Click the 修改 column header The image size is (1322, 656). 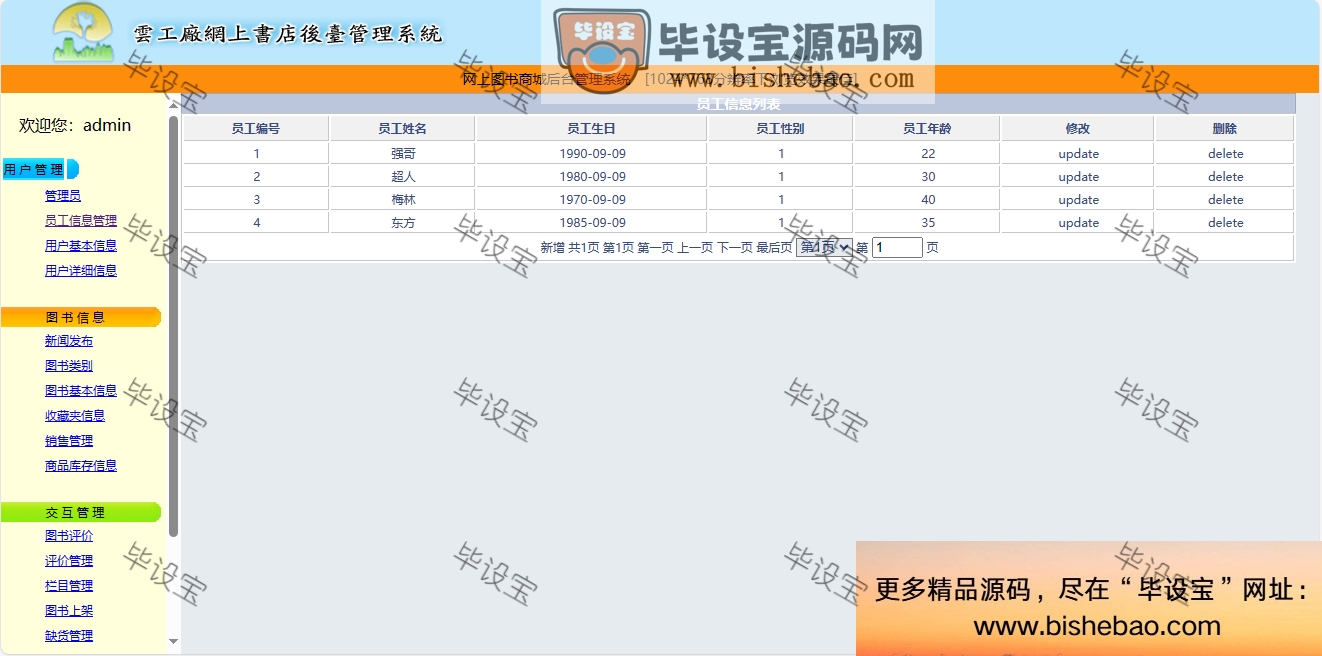1078,129
